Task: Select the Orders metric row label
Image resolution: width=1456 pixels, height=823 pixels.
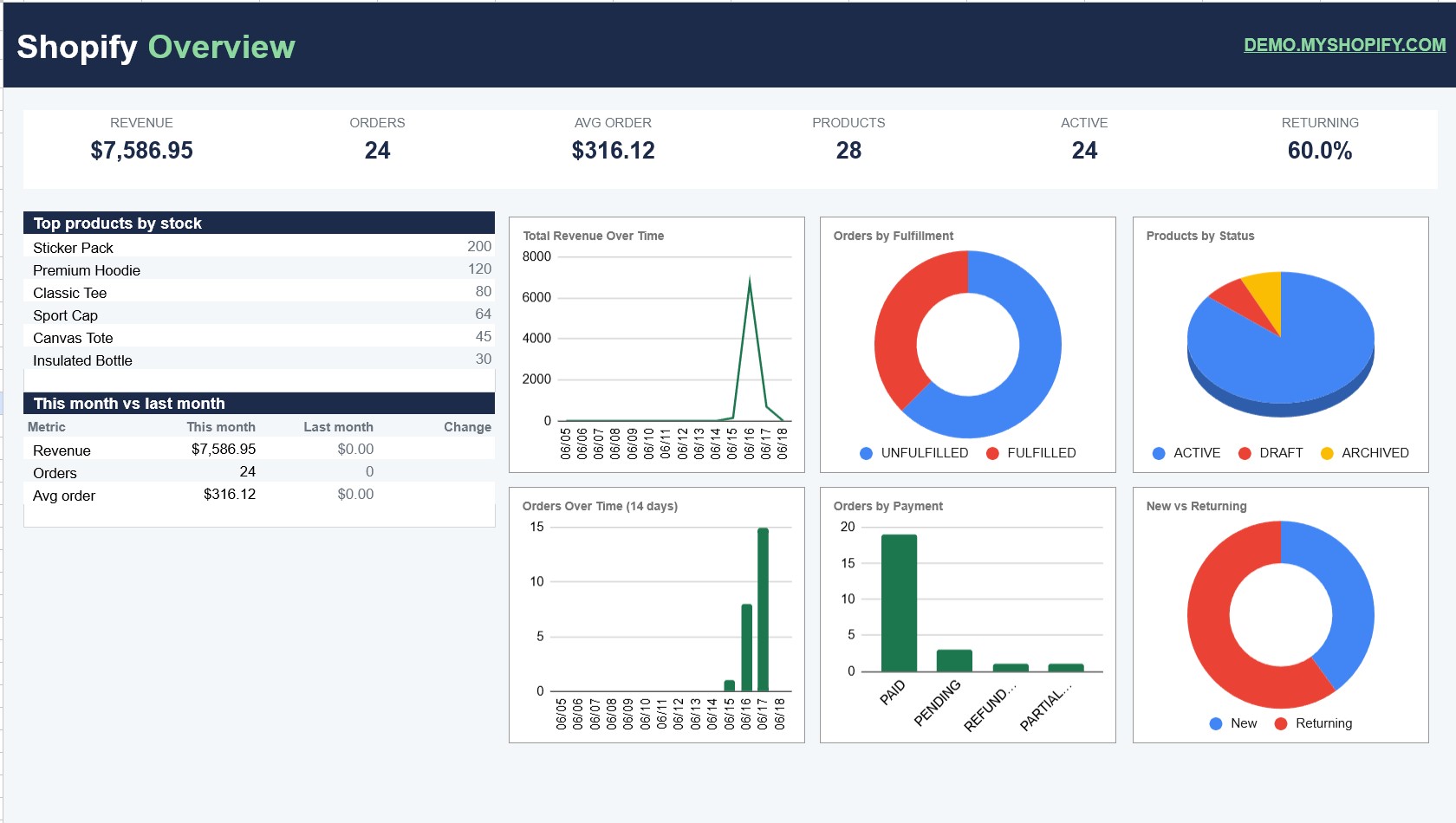Action: pyautogui.click(x=55, y=473)
